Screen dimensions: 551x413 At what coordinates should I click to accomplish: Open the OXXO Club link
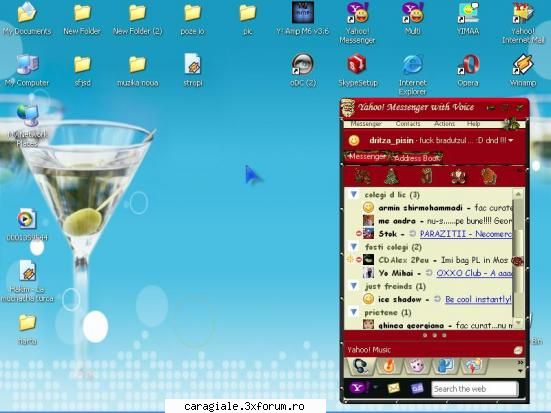click(x=474, y=273)
